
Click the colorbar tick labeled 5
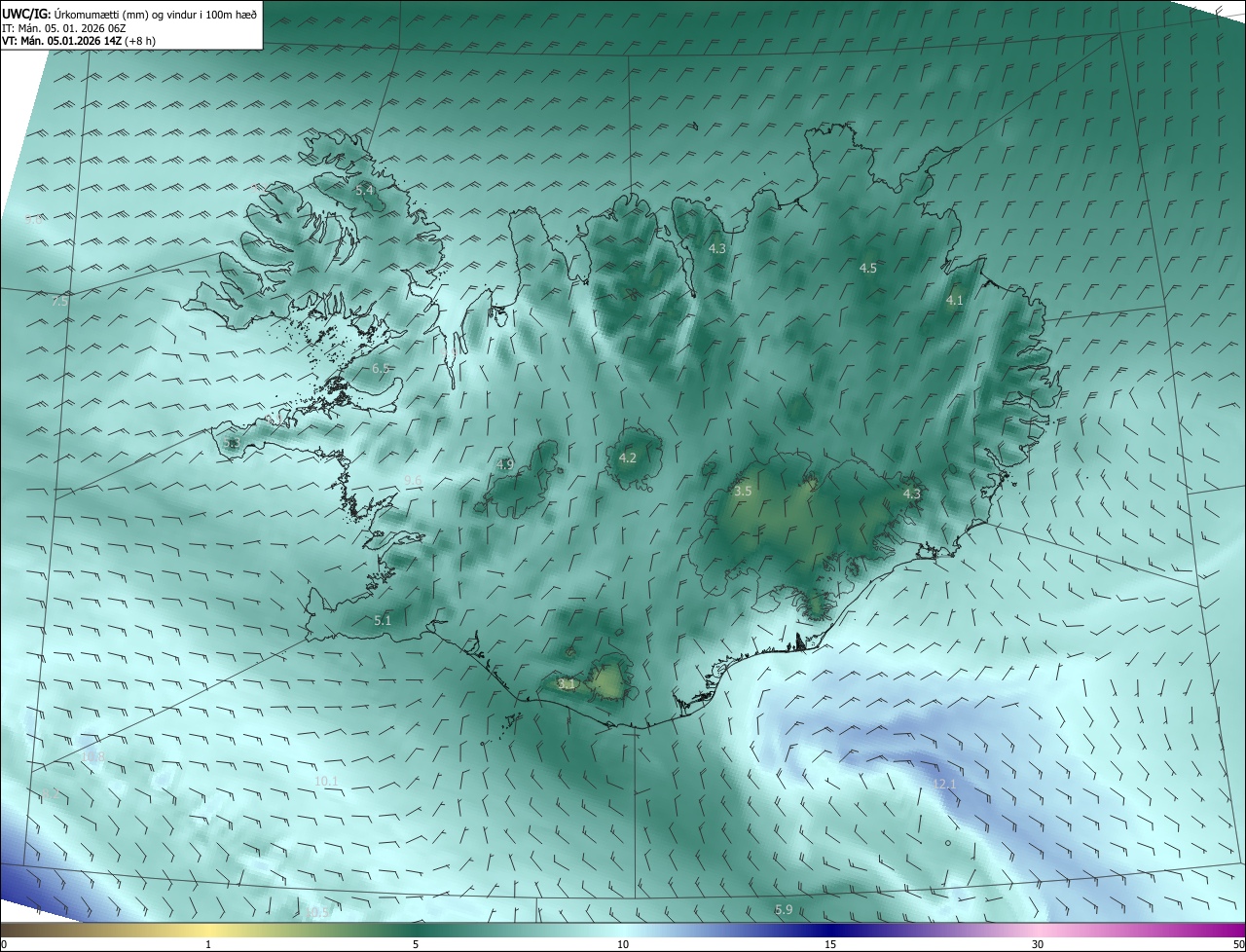coord(416,944)
